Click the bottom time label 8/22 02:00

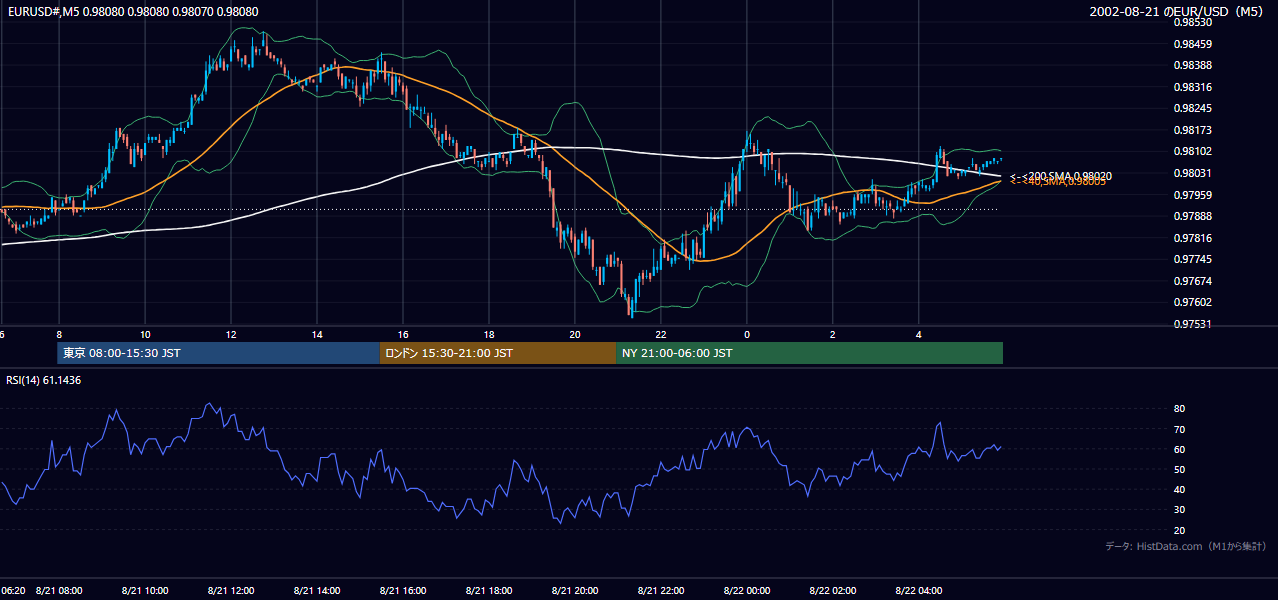click(833, 591)
